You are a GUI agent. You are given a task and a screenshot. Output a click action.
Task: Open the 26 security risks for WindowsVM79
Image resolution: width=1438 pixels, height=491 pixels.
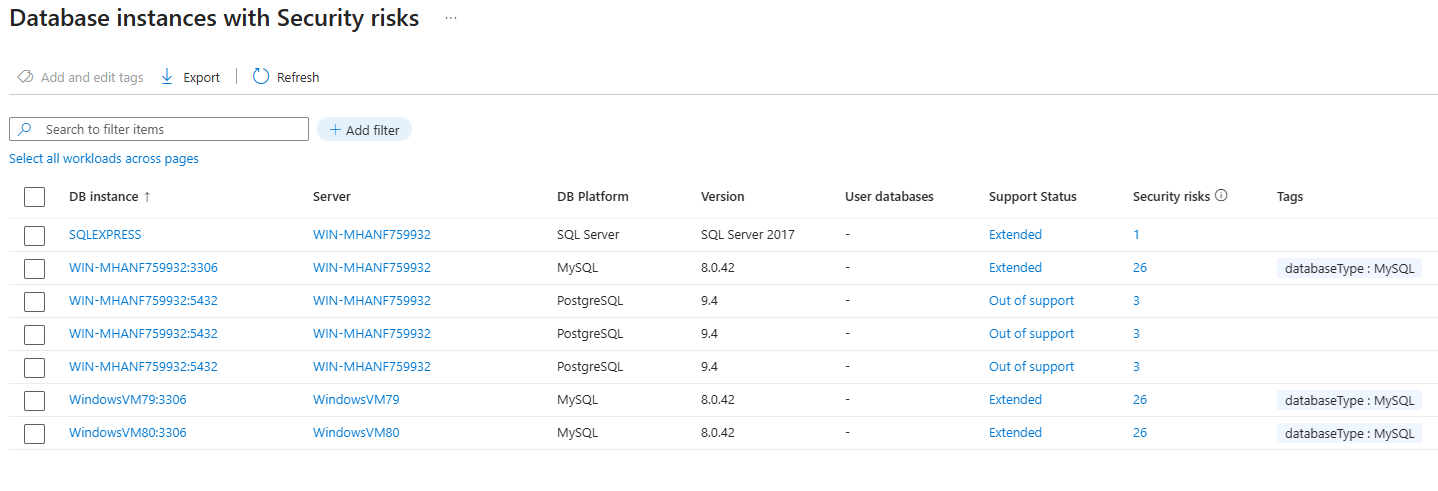(1140, 400)
